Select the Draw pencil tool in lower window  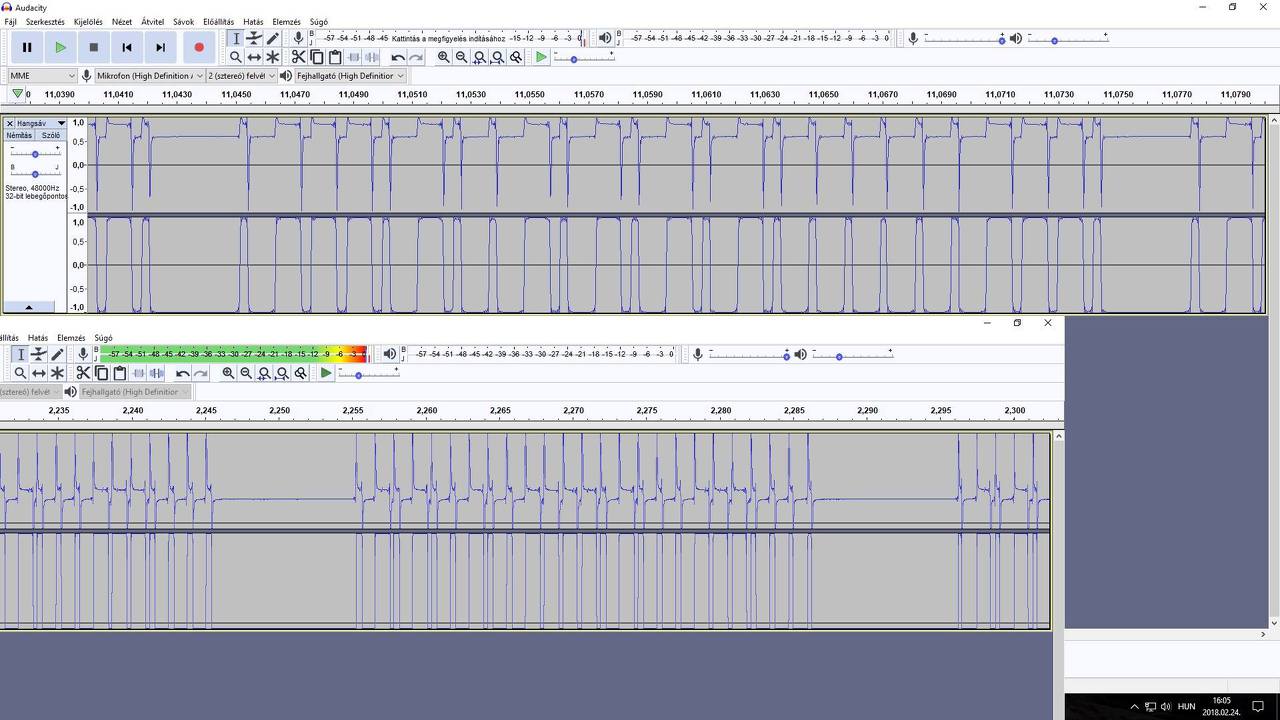click(57, 354)
